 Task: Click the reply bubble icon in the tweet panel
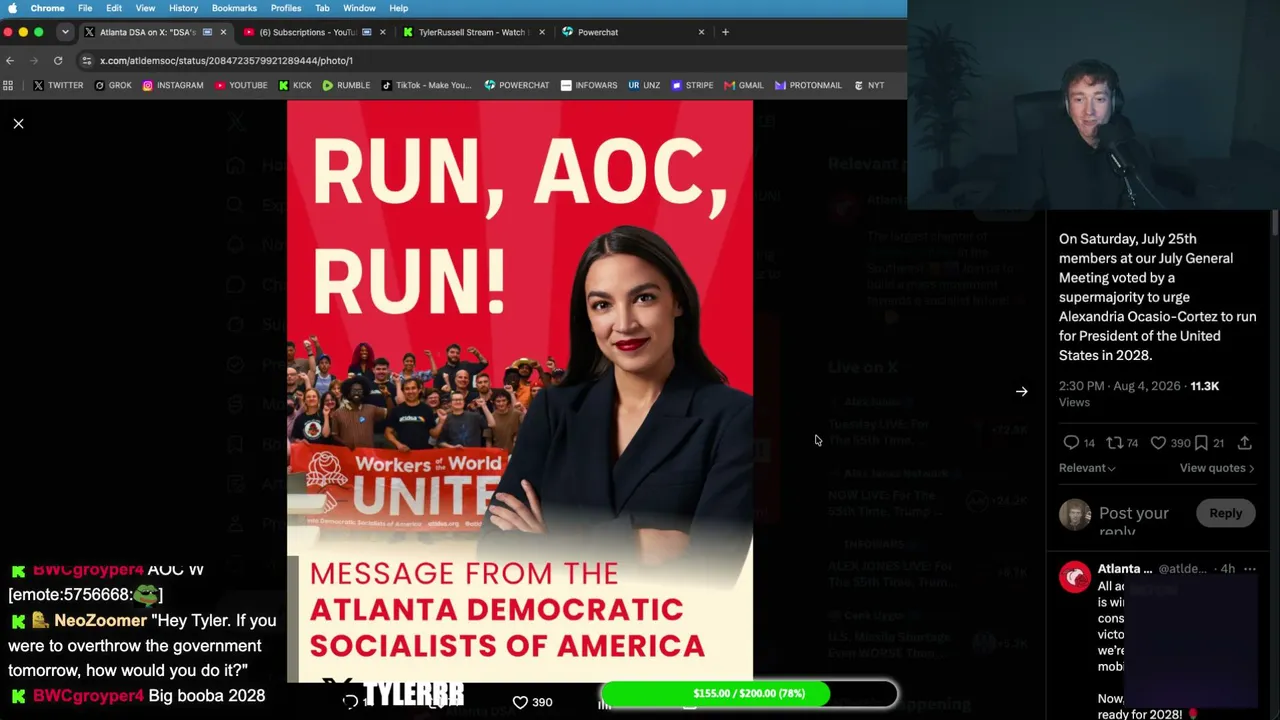click(1071, 442)
